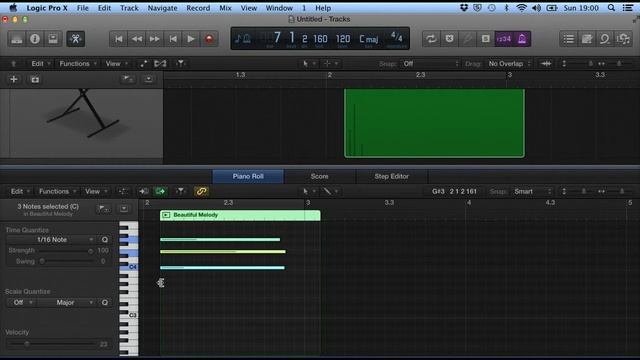Select the green MIDI region in Tracks area
This screenshot has width=640, height=360.
434,123
